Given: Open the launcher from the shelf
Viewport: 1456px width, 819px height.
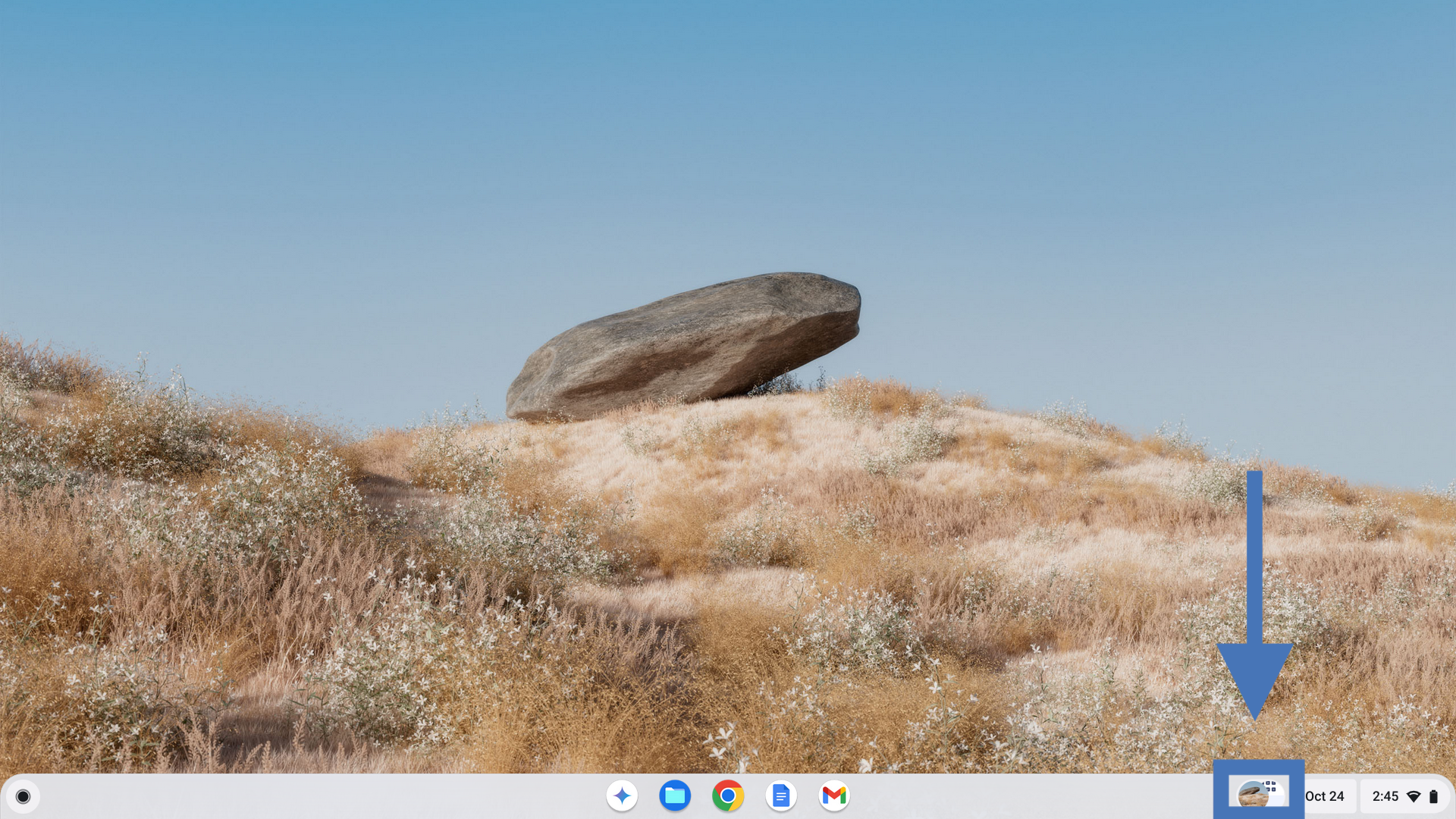Looking at the screenshot, I should pos(23,796).
